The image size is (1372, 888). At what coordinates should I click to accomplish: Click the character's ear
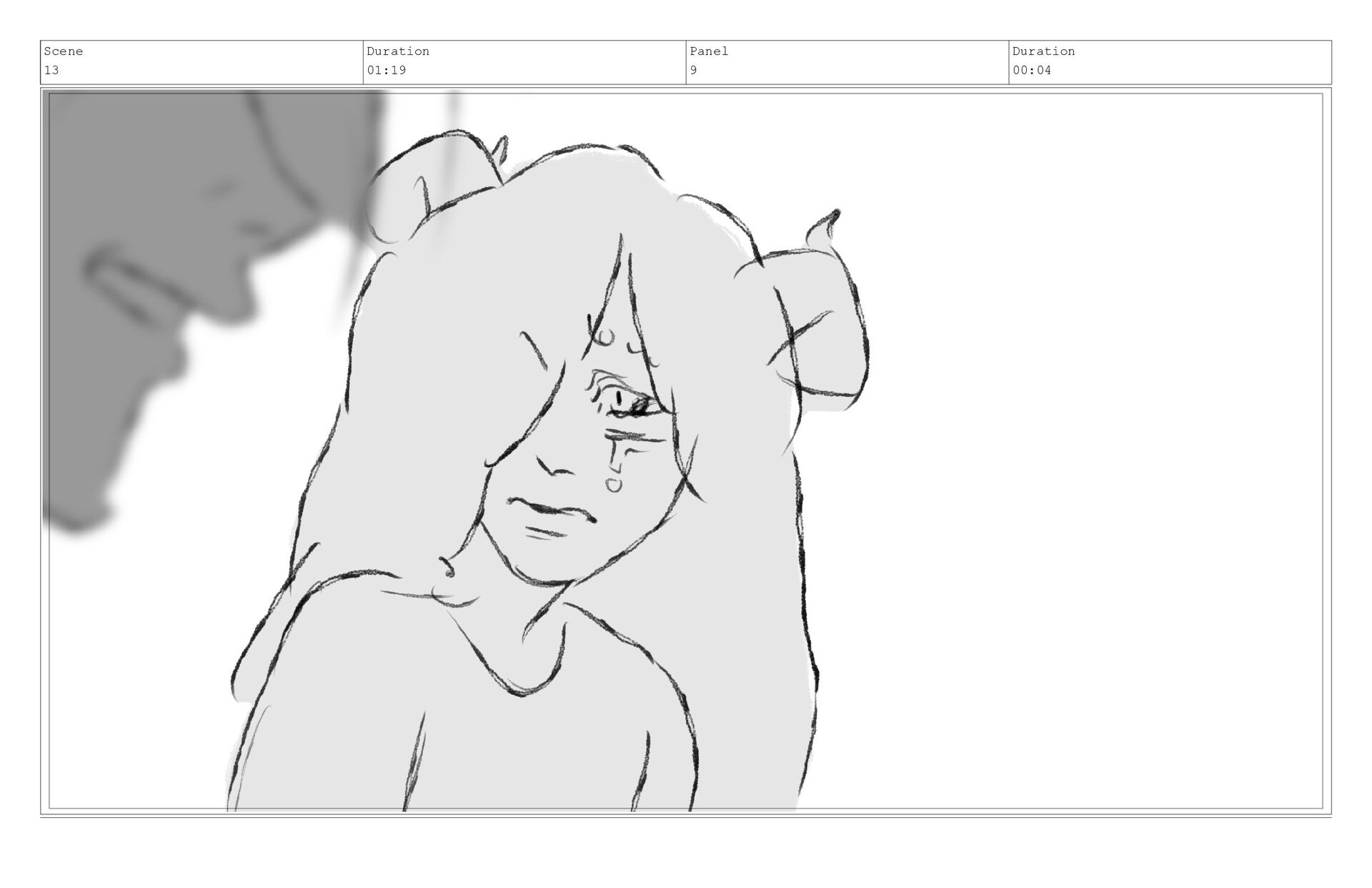pyautogui.click(x=448, y=568)
